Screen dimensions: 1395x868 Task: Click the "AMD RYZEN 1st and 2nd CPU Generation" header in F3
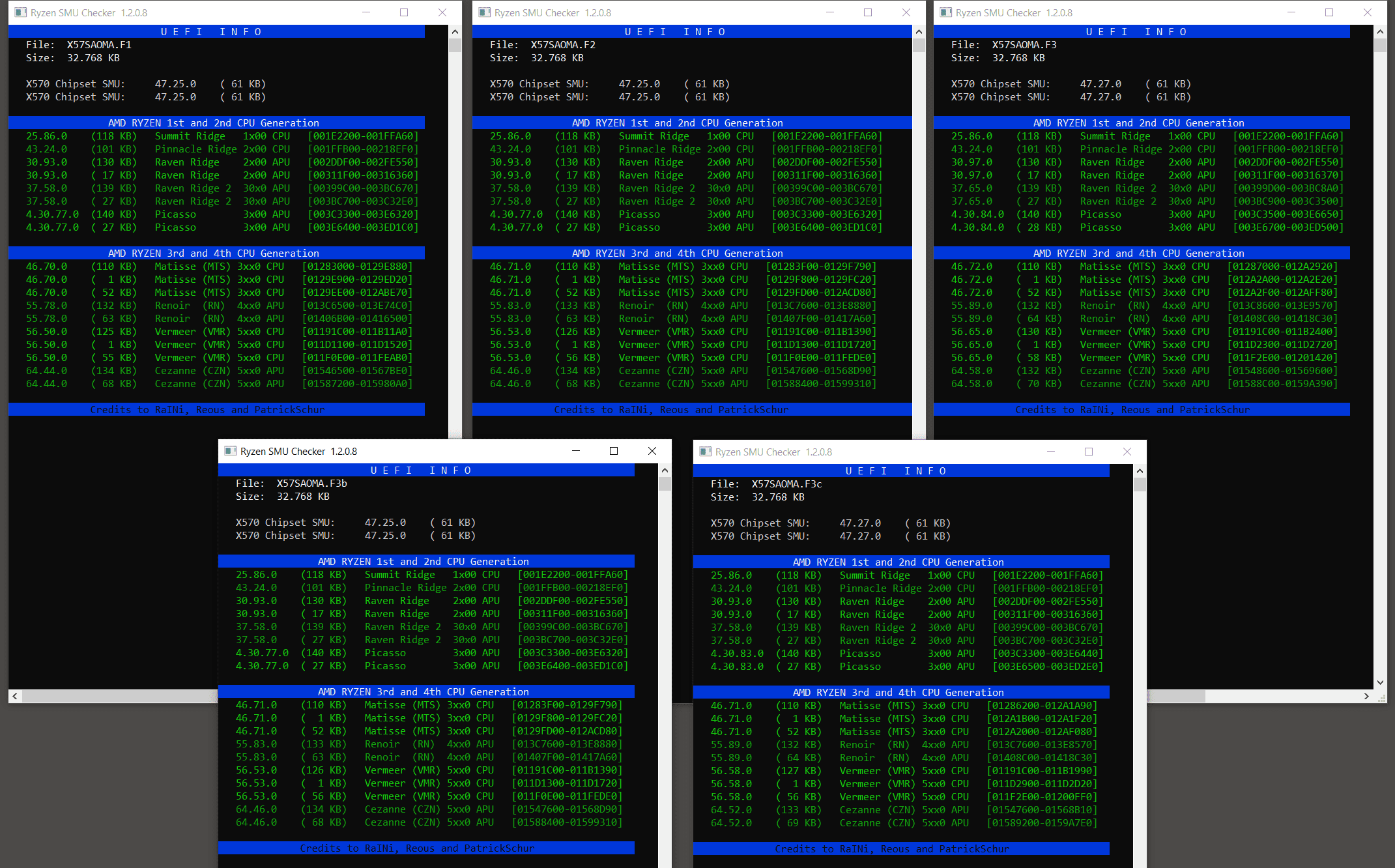1142,123
